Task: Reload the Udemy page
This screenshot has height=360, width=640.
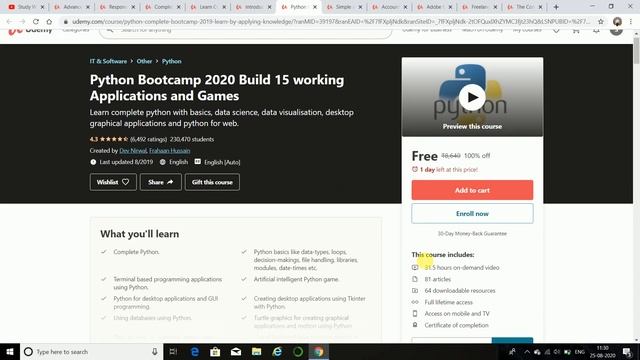Action: coord(36,21)
